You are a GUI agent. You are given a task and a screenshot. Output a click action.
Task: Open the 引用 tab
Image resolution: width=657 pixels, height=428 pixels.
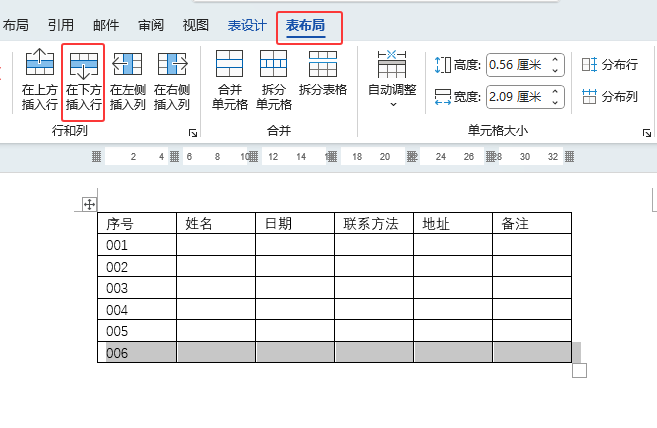(61, 26)
